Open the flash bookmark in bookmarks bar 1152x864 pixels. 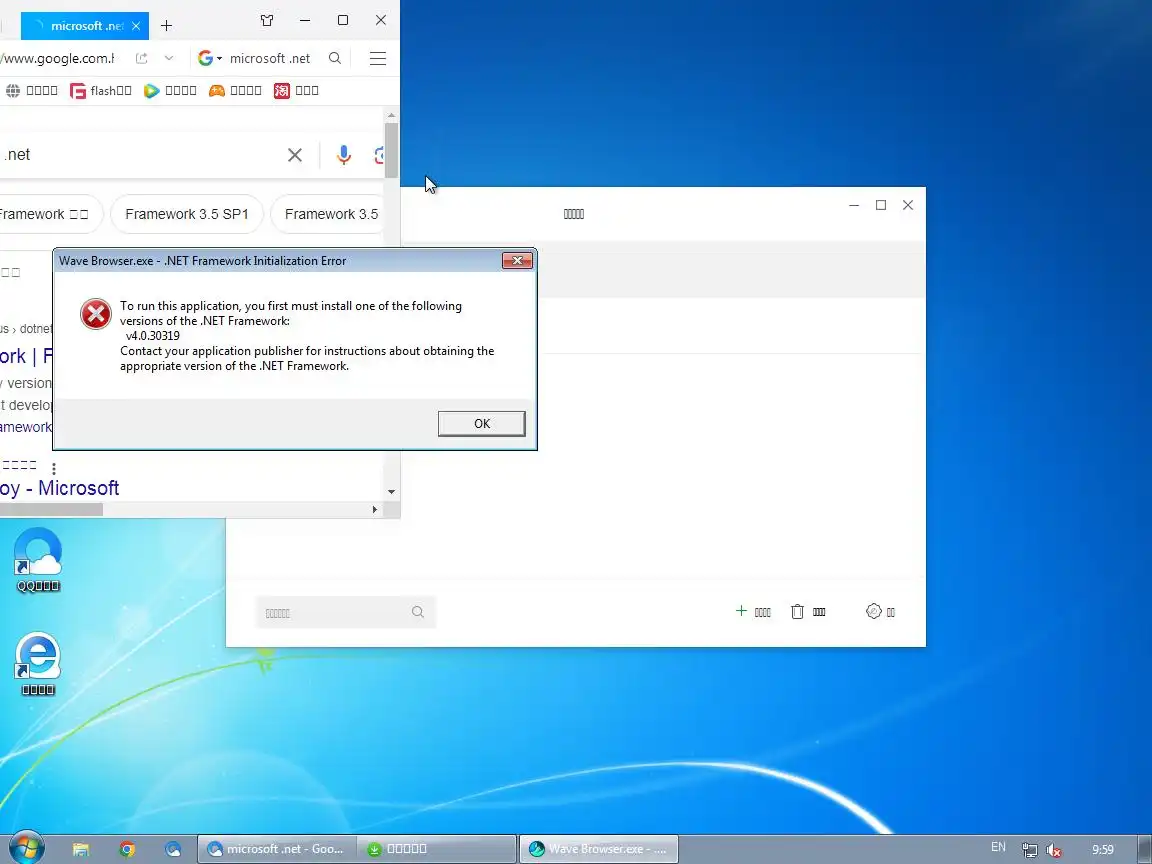(x=101, y=90)
